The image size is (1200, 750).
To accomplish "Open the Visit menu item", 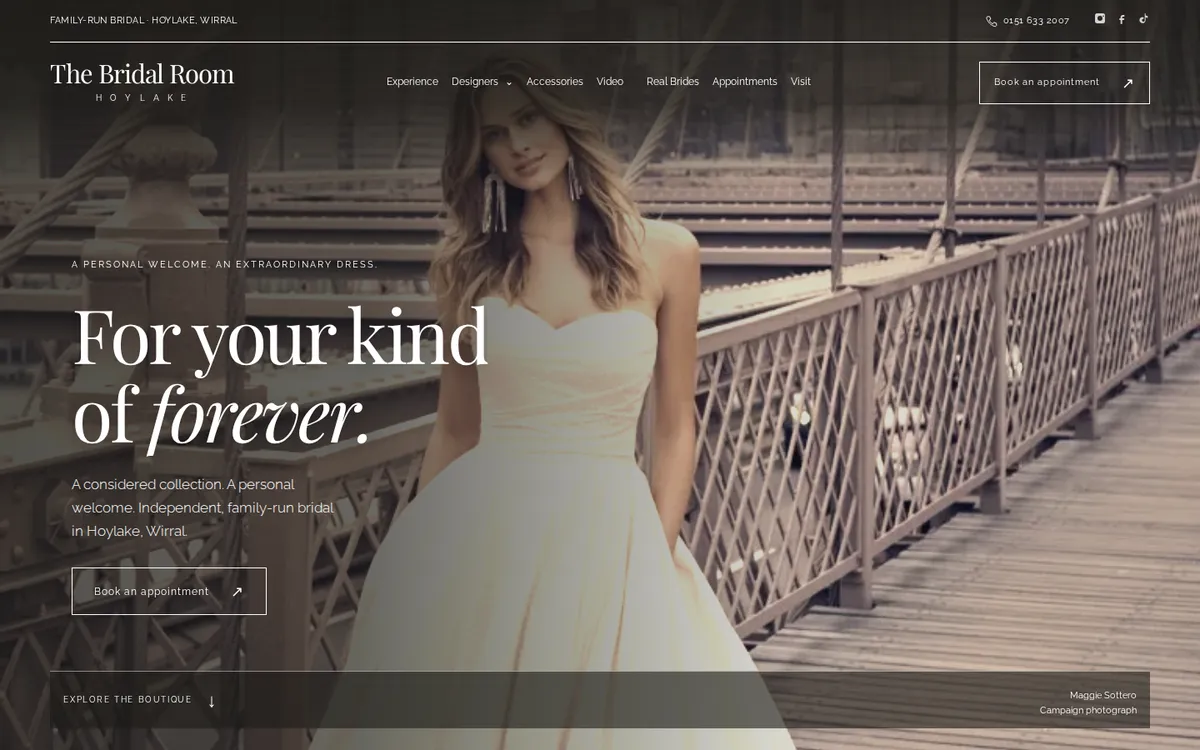I will pyautogui.click(x=800, y=82).
